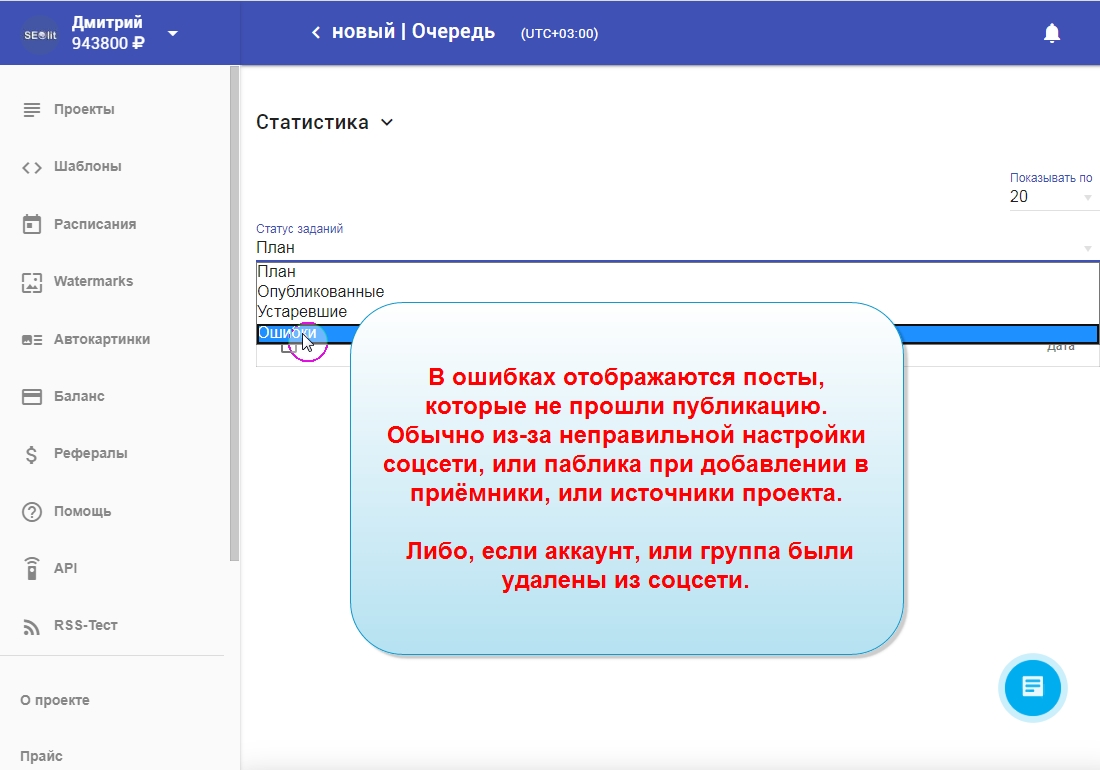Click the Баланс card icon
This screenshot has height=770, width=1100.
click(x=32, y=397)
